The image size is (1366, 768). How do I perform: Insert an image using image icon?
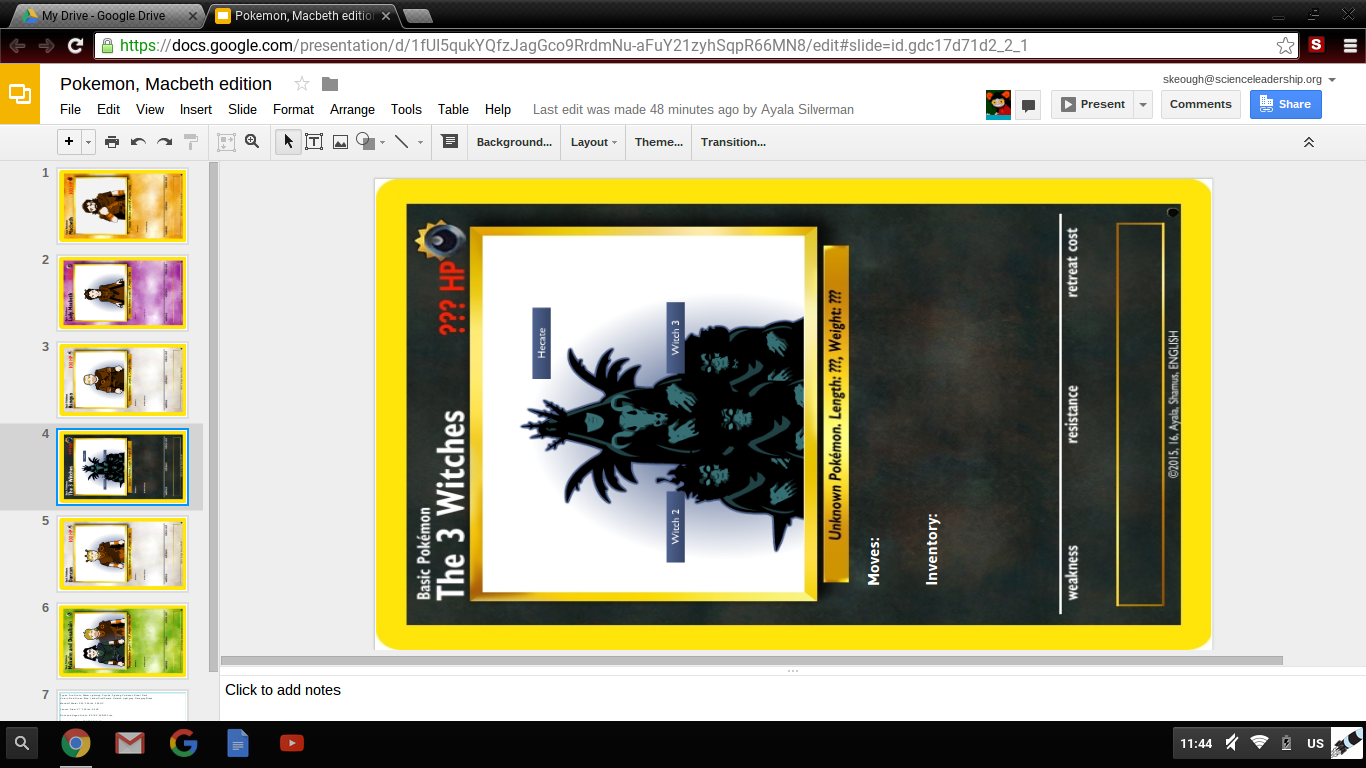(340, 142)
